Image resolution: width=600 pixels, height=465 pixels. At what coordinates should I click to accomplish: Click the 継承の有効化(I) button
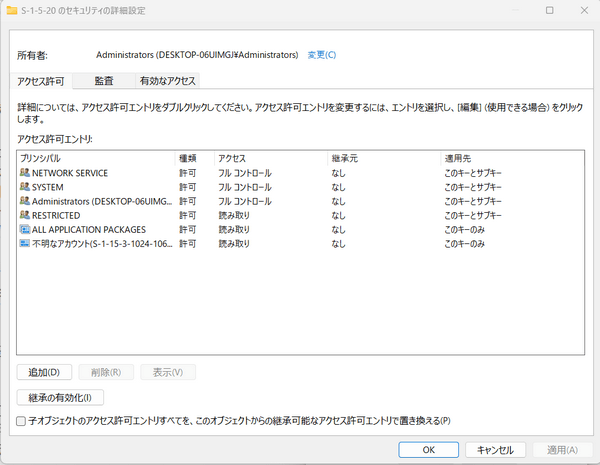pyautogui.click(x=60, y=398)
